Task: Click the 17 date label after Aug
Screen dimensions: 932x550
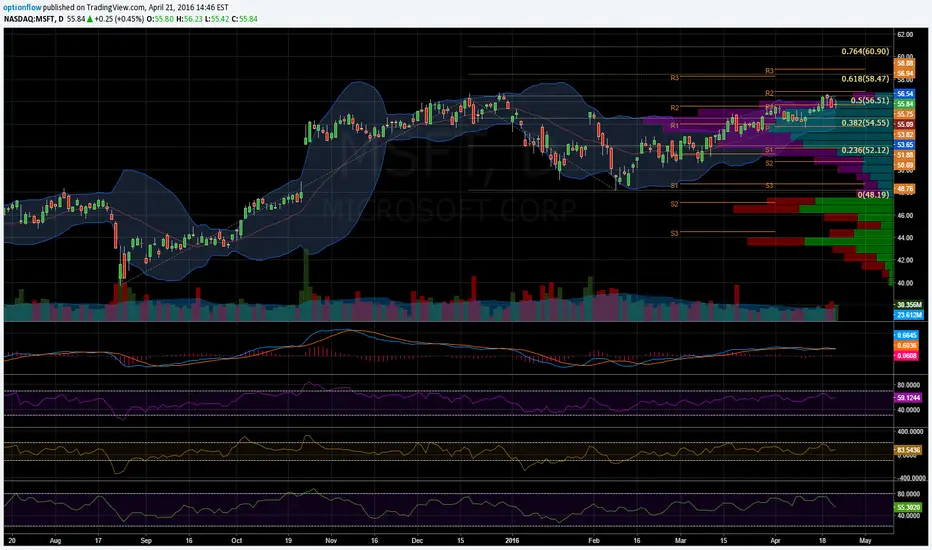Action: 98,541
